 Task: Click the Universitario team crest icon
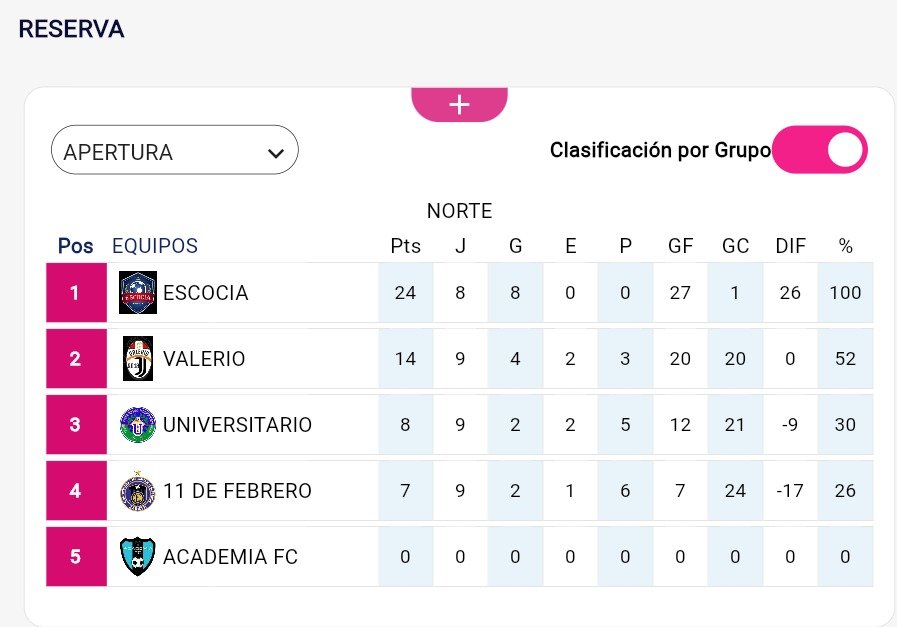[x=138, y=425]
